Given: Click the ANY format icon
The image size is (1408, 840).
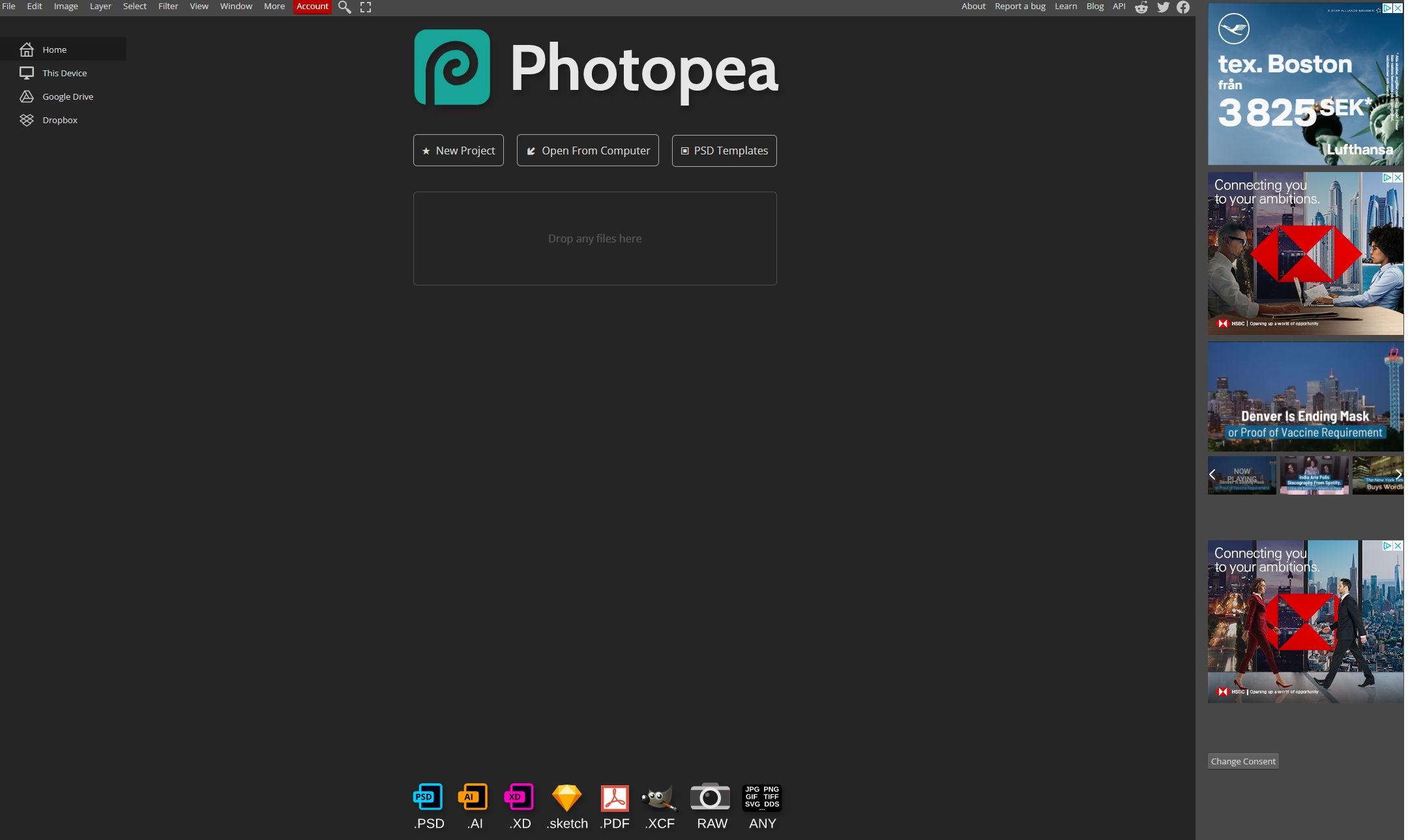Looking at the screenshot, I should coord(761,796).
